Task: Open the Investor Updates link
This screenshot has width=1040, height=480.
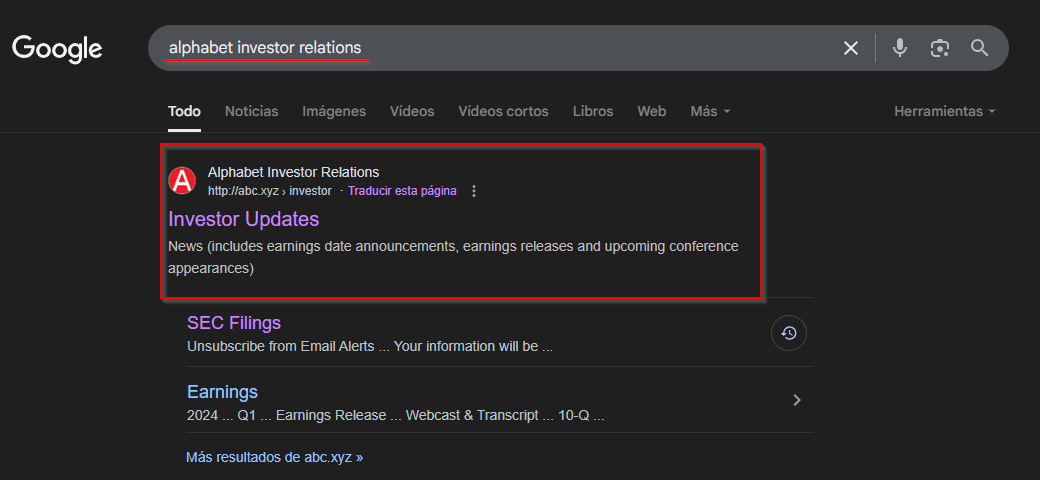Action: [x=244, y=218]
